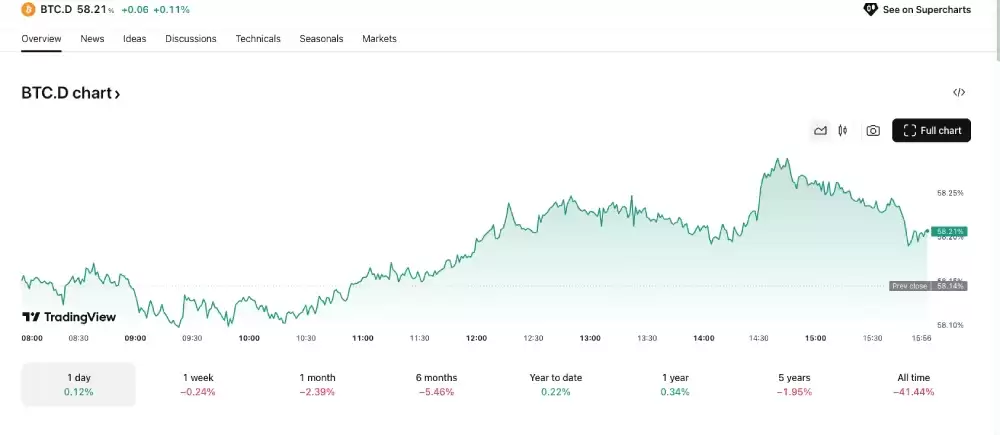1000x435 pixels.
Task: Open the Technicals tab
Action: click(258, 39)
